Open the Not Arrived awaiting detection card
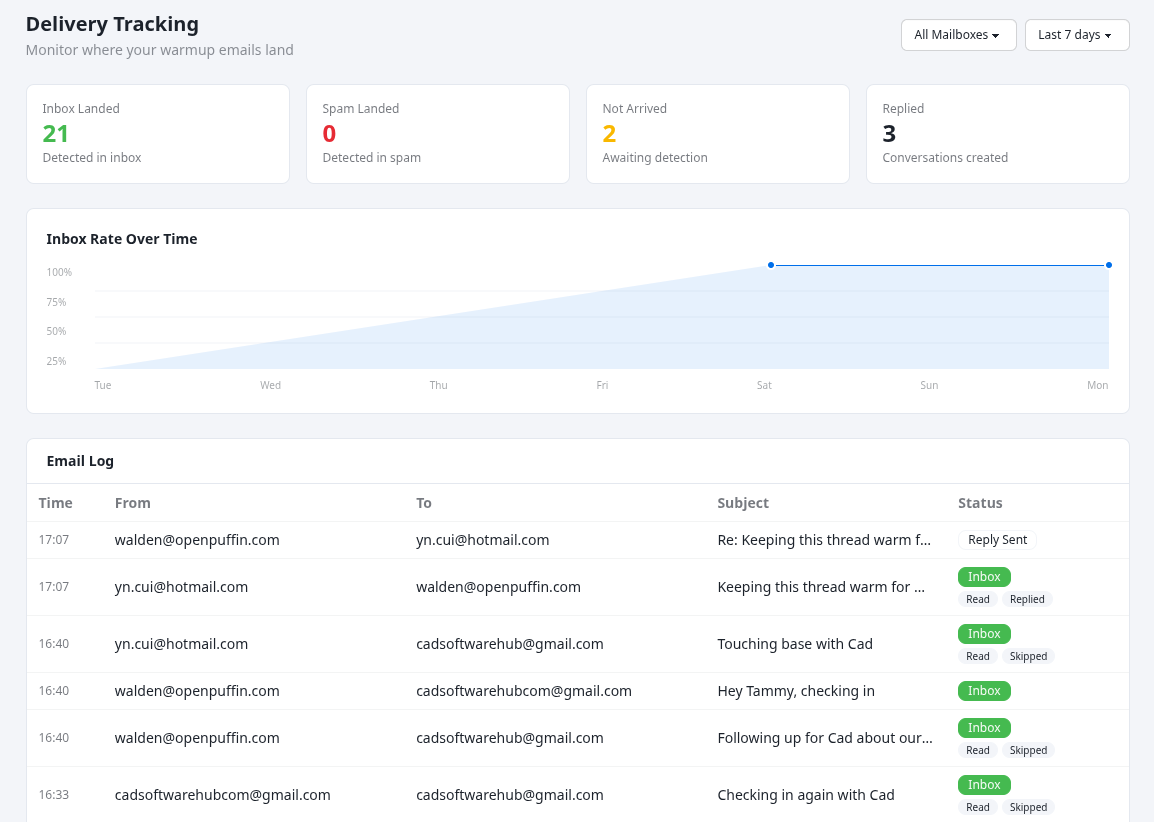This screenshot has width=1154, height=822. click(717, 133)
